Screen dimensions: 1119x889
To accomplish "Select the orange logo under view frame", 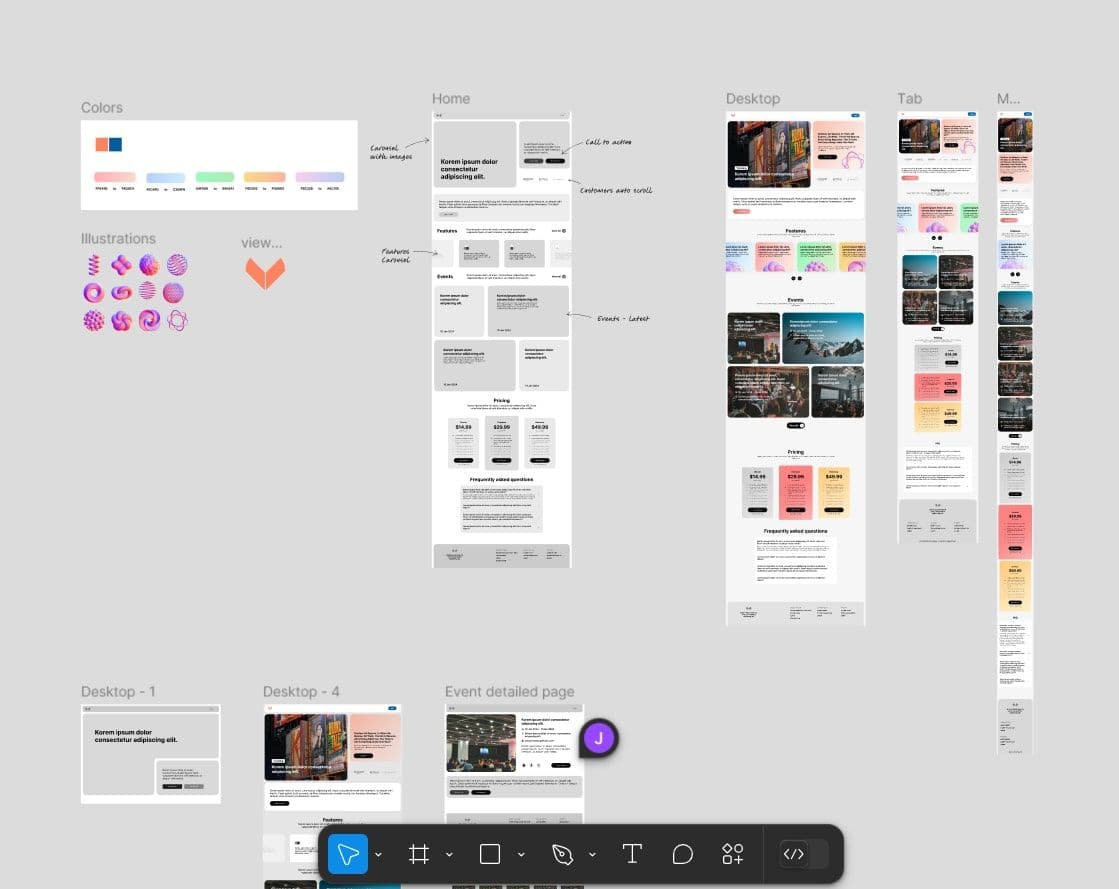I will (x=265, y=272).
